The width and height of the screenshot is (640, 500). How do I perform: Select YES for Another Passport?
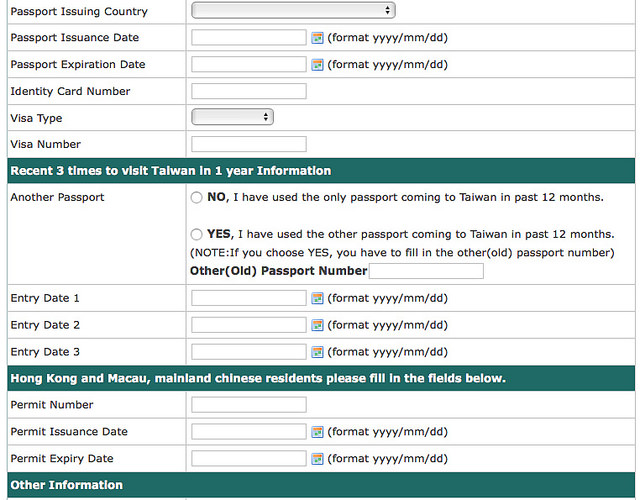point(196,234)
